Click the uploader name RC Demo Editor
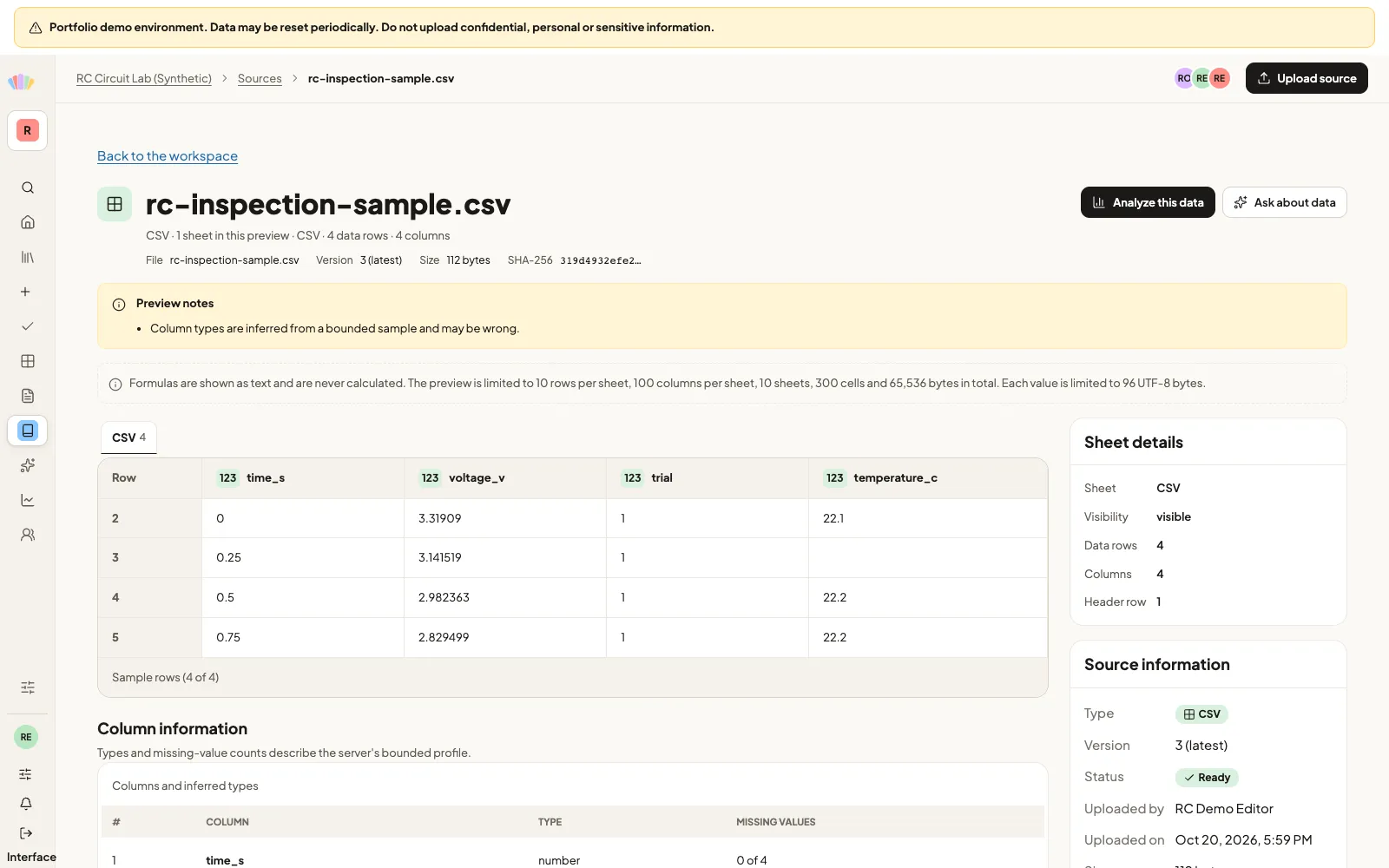Image resolution: width=1389 pixels, height=868 pixels. tap(1224, 809)
